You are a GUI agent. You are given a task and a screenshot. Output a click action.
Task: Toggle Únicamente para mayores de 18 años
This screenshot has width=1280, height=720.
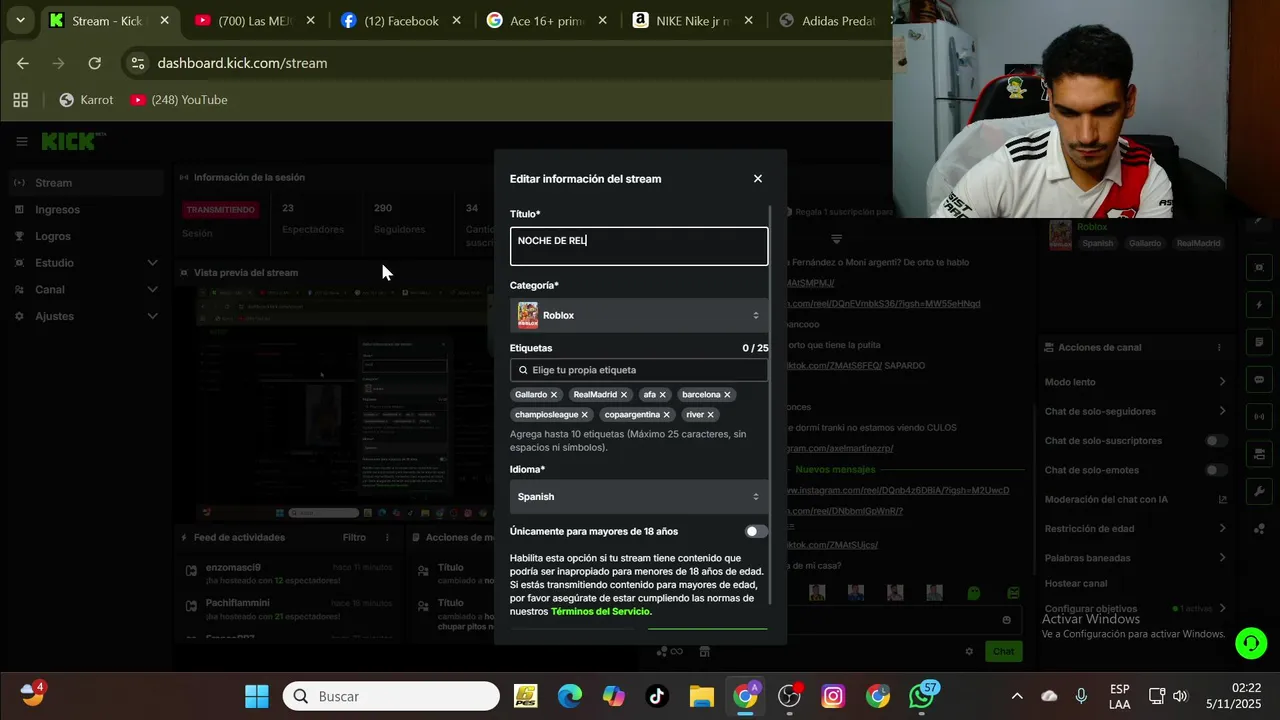click(756, 532)
